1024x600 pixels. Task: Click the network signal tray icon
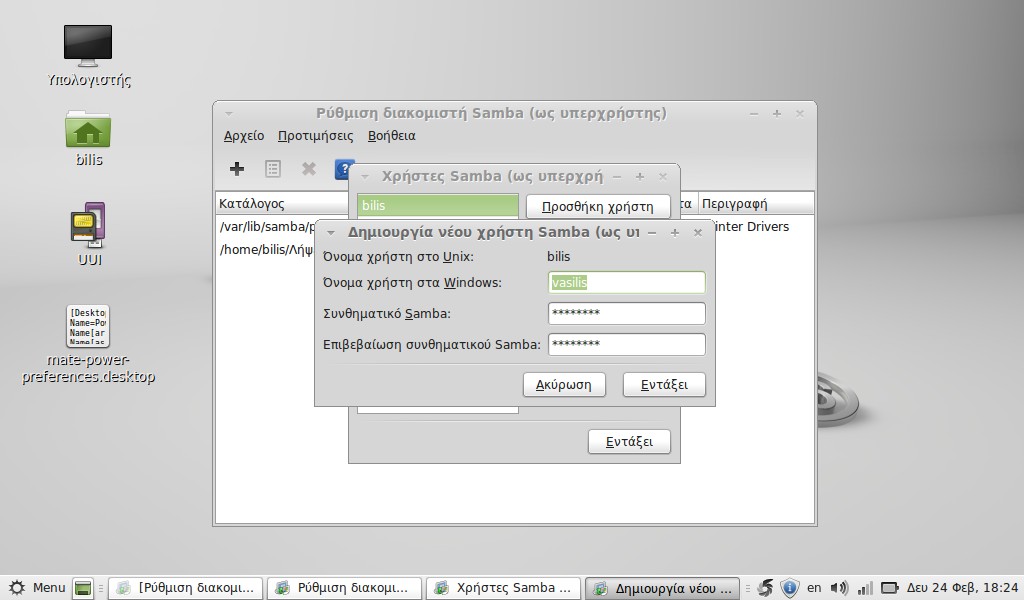click(865, 588)
